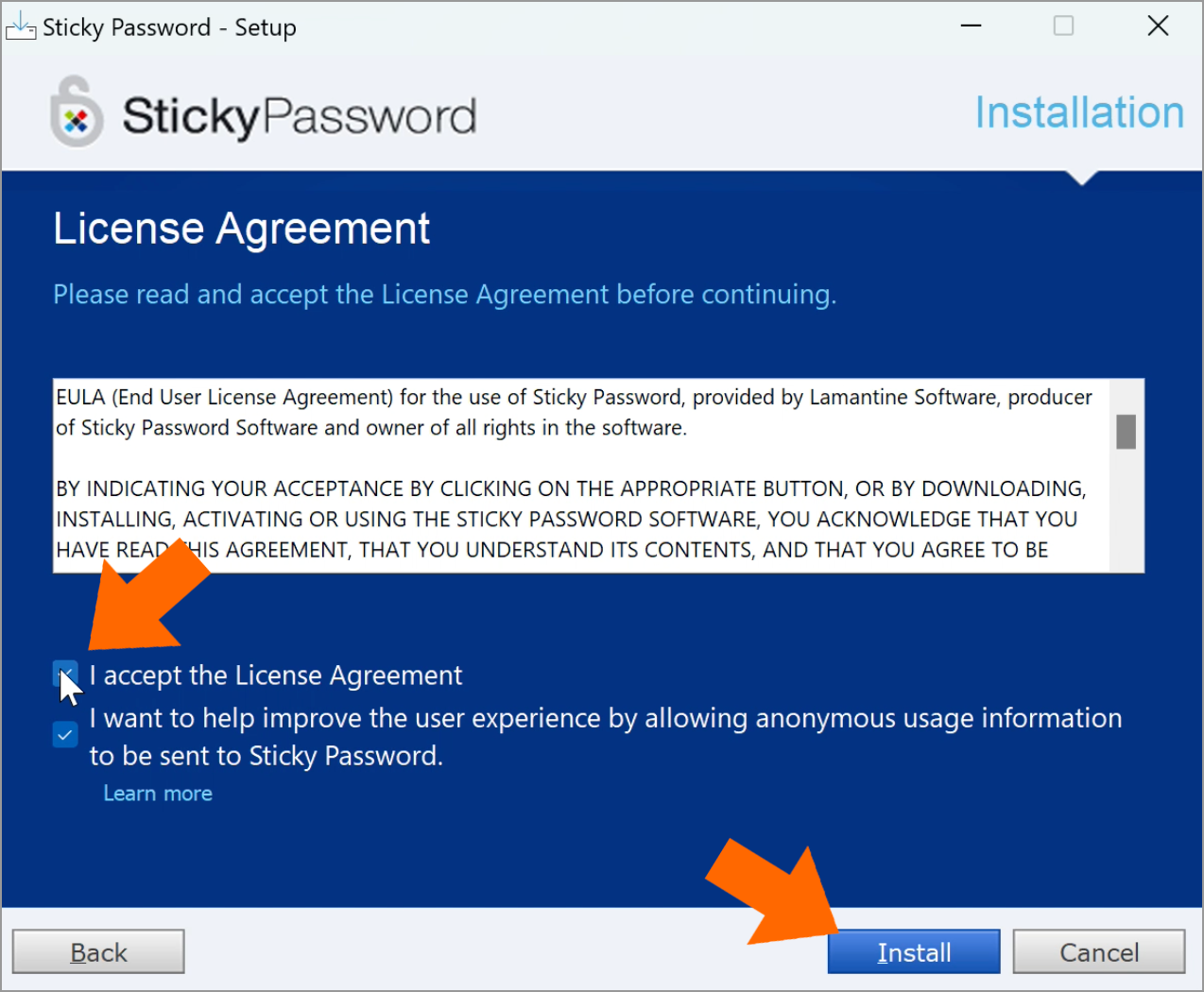Click the License Agreement heading
The image size is (1204, 992).
(x=242, y=230)
